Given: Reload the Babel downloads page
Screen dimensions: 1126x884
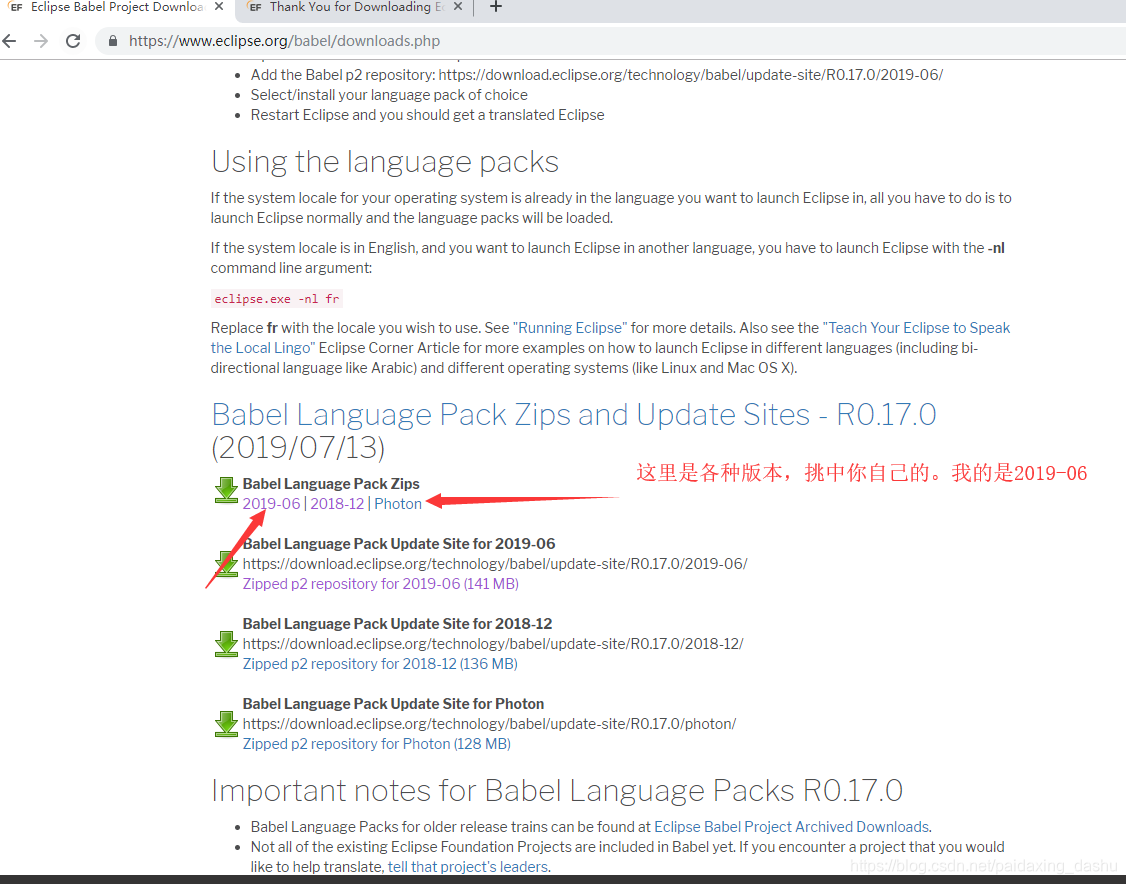Looking at the screenshot, I should click(73, 41).
